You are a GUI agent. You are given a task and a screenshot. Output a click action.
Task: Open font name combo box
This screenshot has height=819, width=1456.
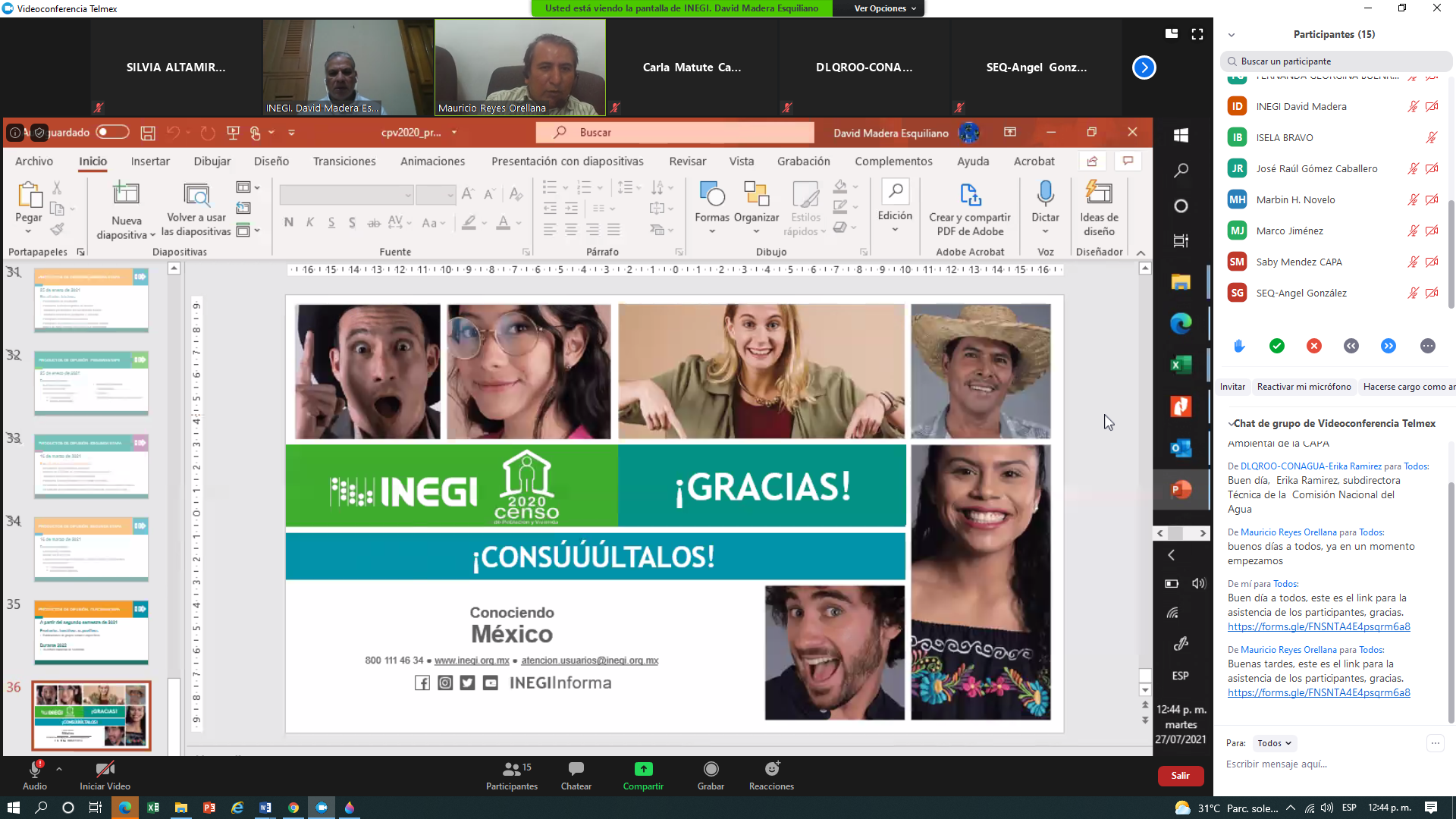[x=346, y=195]
